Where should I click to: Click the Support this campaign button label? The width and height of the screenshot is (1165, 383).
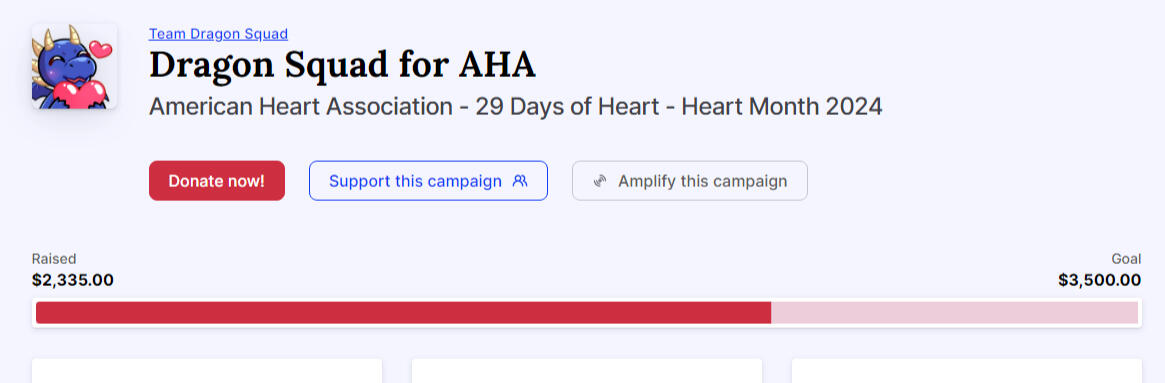[x=415, y=181]
